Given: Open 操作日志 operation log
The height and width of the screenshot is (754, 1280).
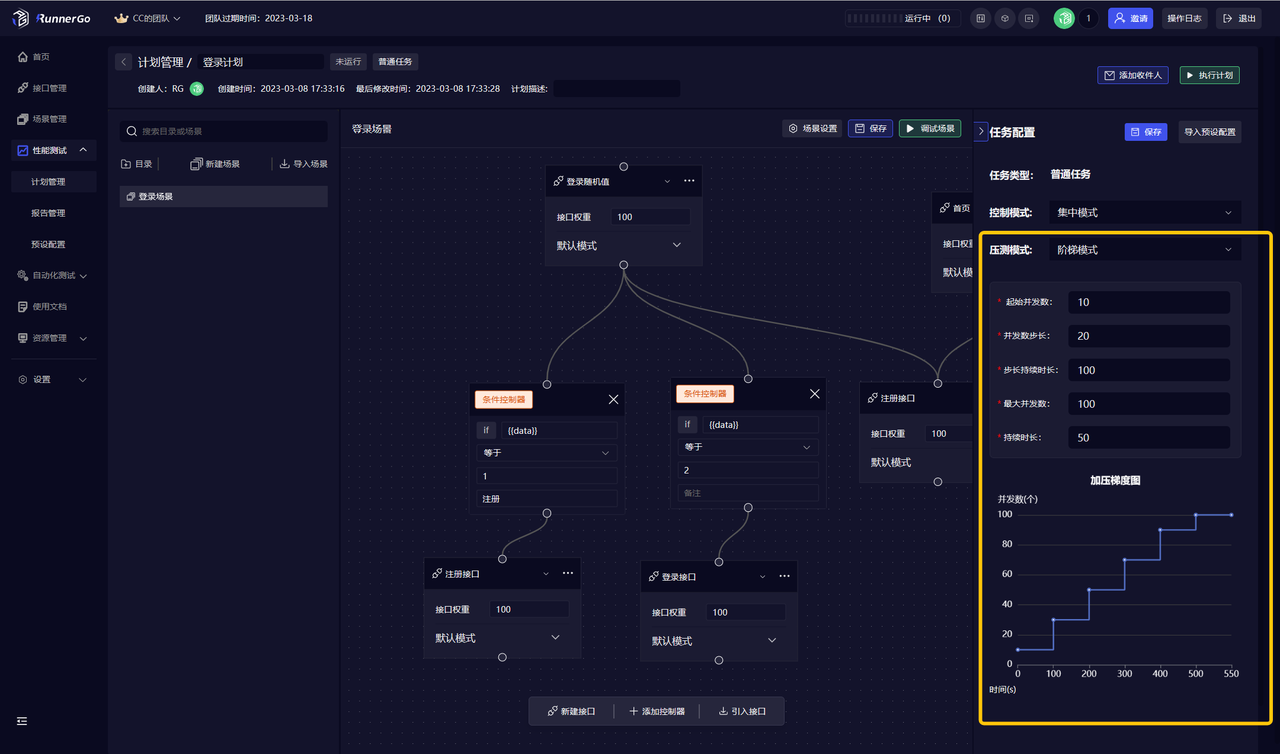Looking at the screenshot, I should [x=1185, y=18].
